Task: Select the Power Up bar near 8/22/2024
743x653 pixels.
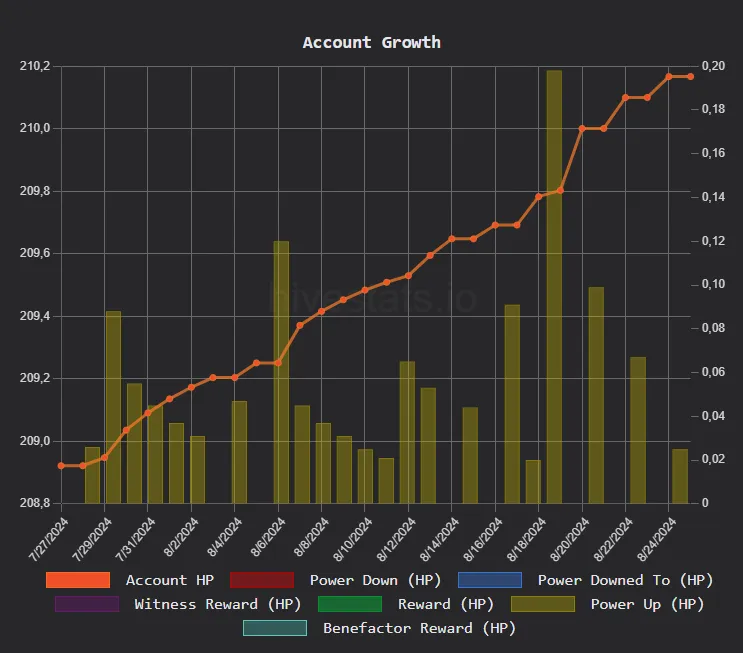Action: 638,430
